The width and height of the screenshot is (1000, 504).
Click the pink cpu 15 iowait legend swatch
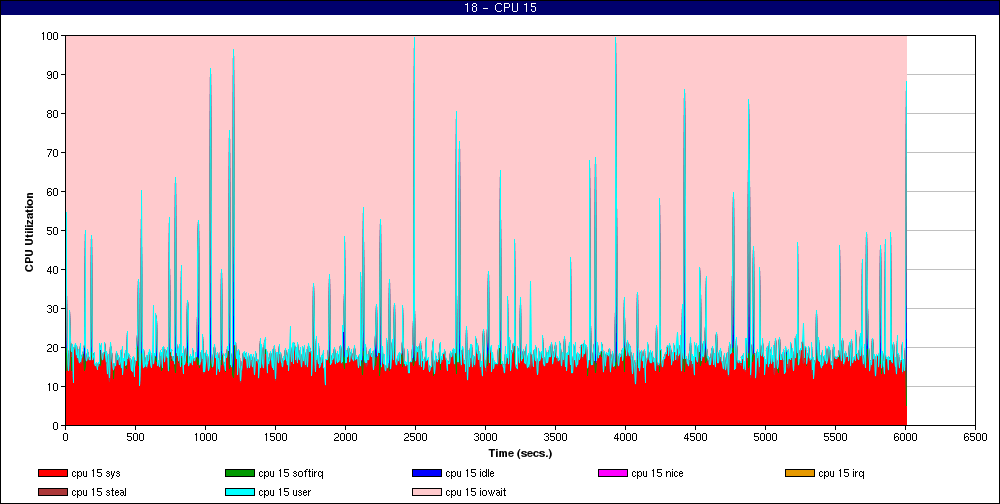point(427,493)
